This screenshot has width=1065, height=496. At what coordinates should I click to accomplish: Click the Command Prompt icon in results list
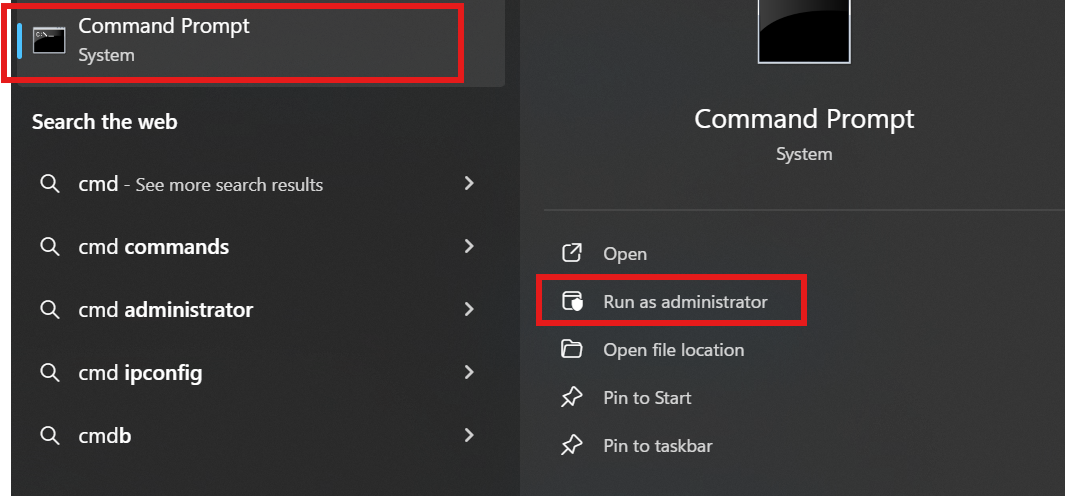tap(50, 40)
